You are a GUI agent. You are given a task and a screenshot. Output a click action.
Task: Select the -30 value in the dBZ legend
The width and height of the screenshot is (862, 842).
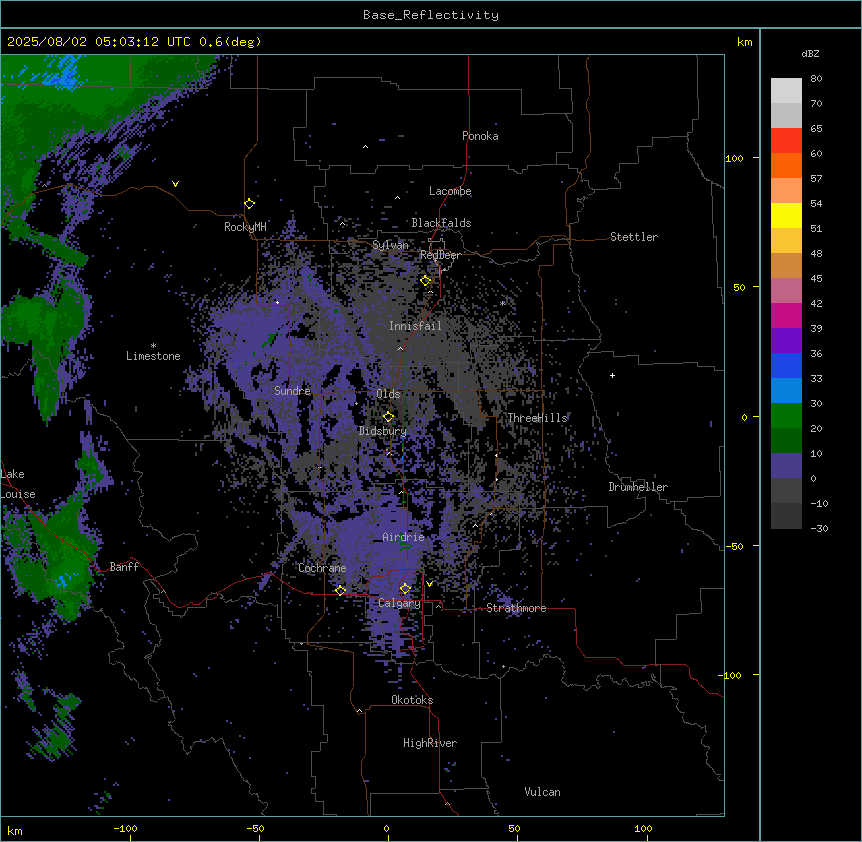pyautogui.click(x=819, y=528)
